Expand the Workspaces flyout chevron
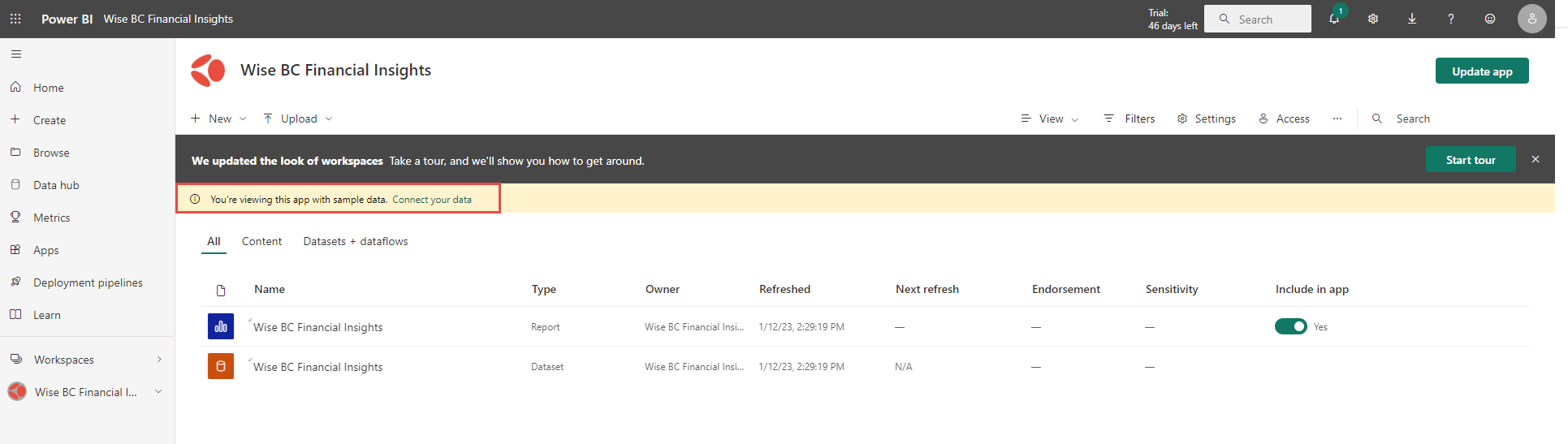This screenshot has width=1568, height=444. pos(159,360)
